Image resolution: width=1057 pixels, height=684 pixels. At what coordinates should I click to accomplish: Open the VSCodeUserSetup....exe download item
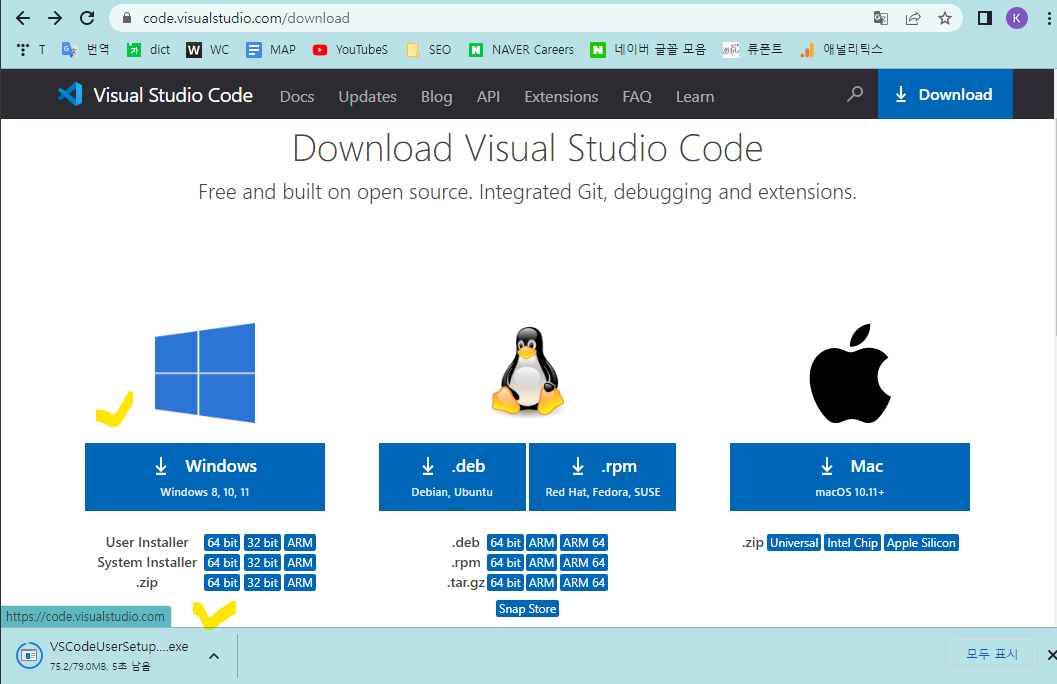coord(119,655)
